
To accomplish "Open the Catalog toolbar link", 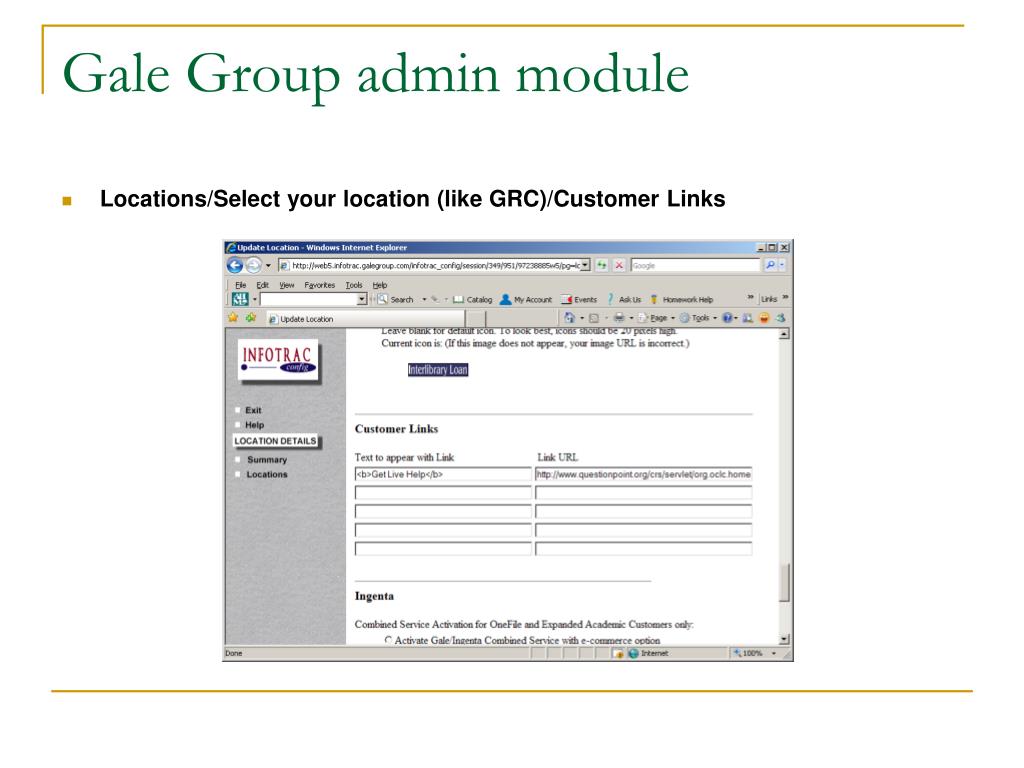I will 473,300.
